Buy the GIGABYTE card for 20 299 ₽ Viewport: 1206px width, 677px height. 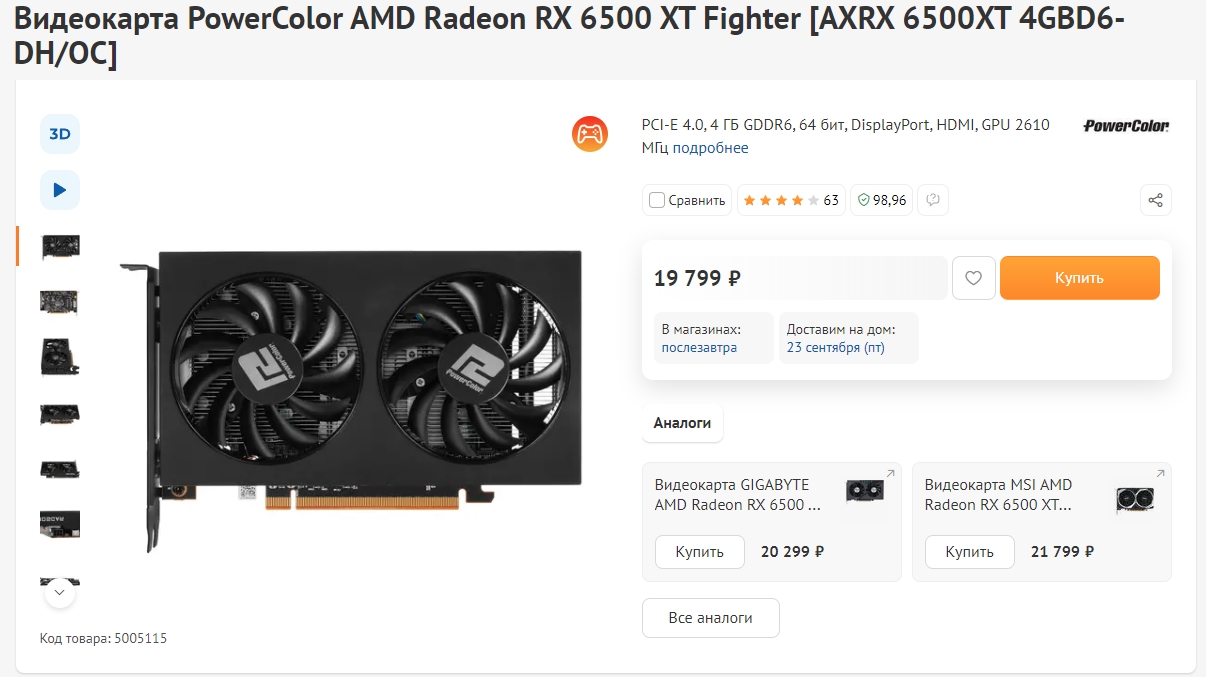pyautogui.click(x=700, y=552)
